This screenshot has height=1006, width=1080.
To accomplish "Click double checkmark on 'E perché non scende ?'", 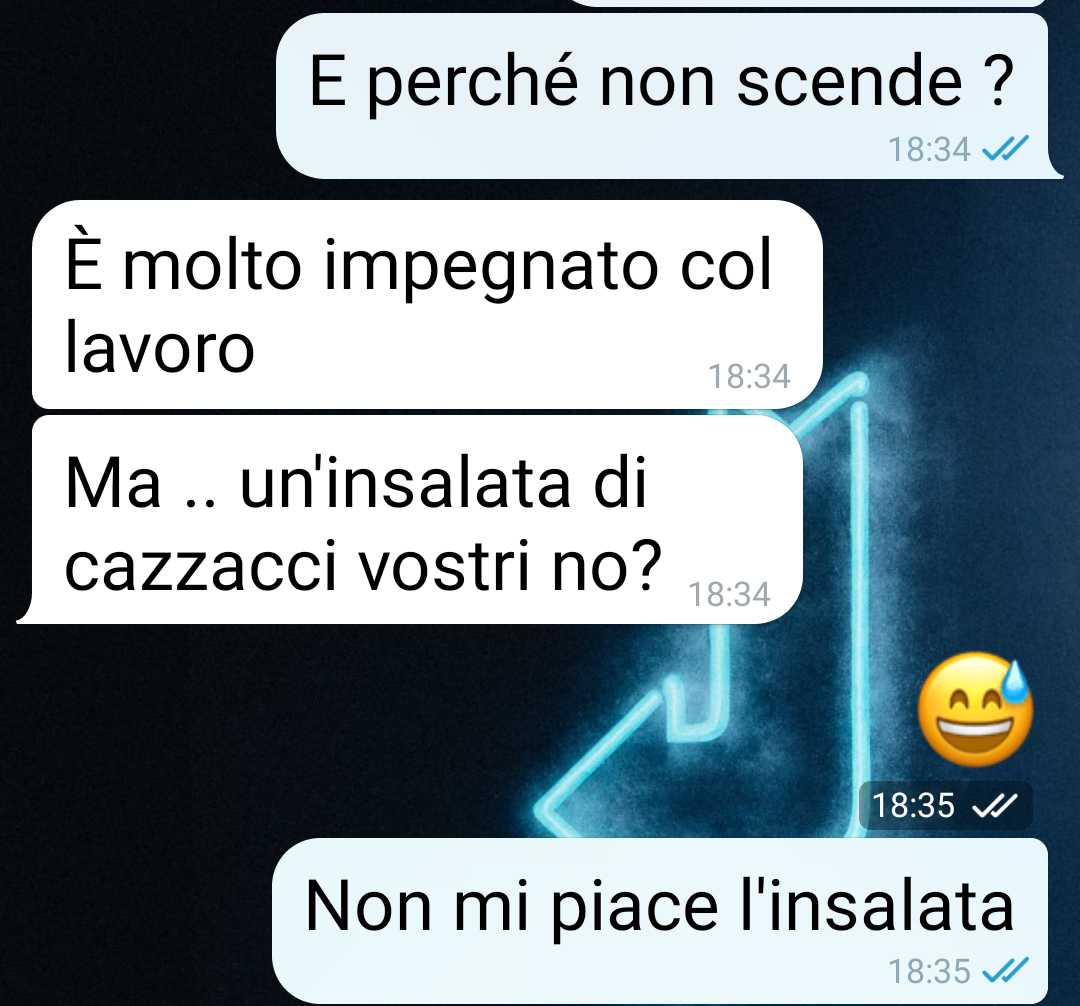I will pyautogui.click(x=1005, y=149).
